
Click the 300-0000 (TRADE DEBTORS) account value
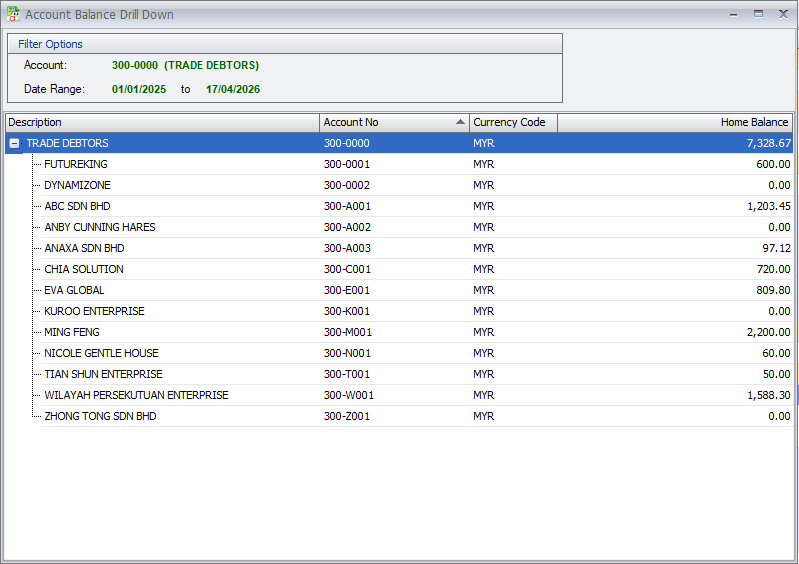pyautogui.click(x=185, y=65)
